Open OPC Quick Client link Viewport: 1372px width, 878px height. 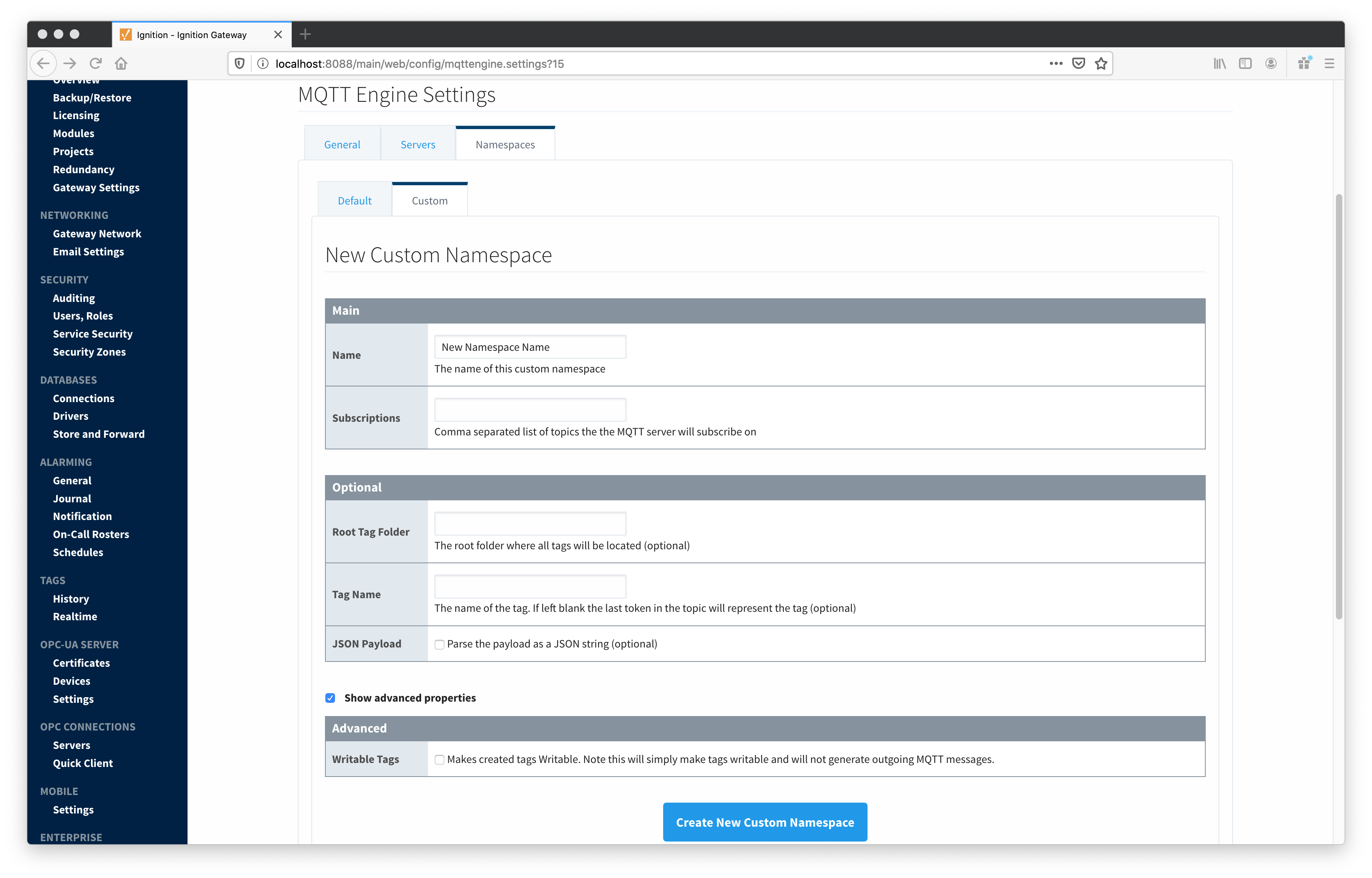point(83,763)
